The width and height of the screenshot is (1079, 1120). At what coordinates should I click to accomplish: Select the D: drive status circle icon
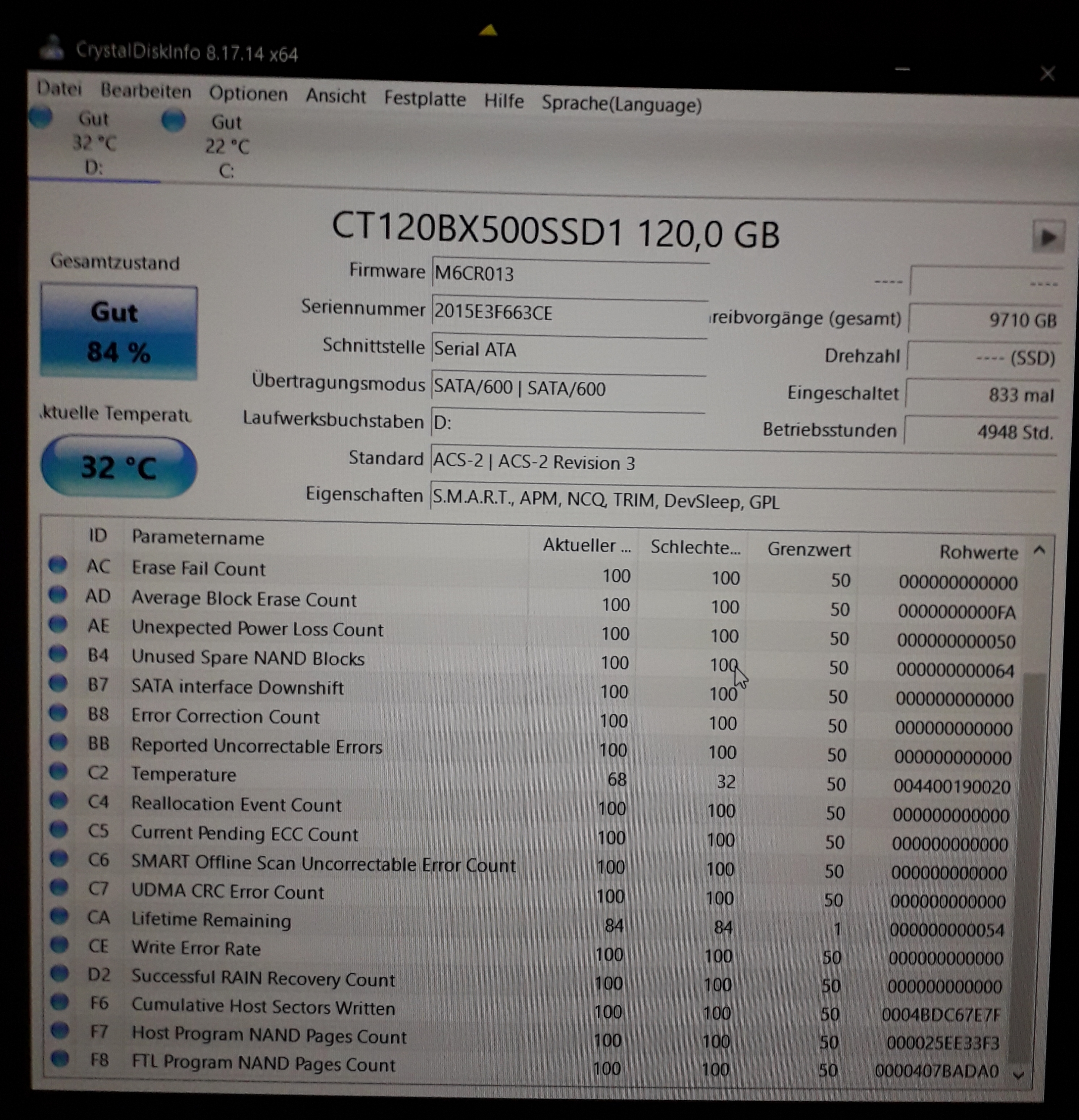click(41, 116)
